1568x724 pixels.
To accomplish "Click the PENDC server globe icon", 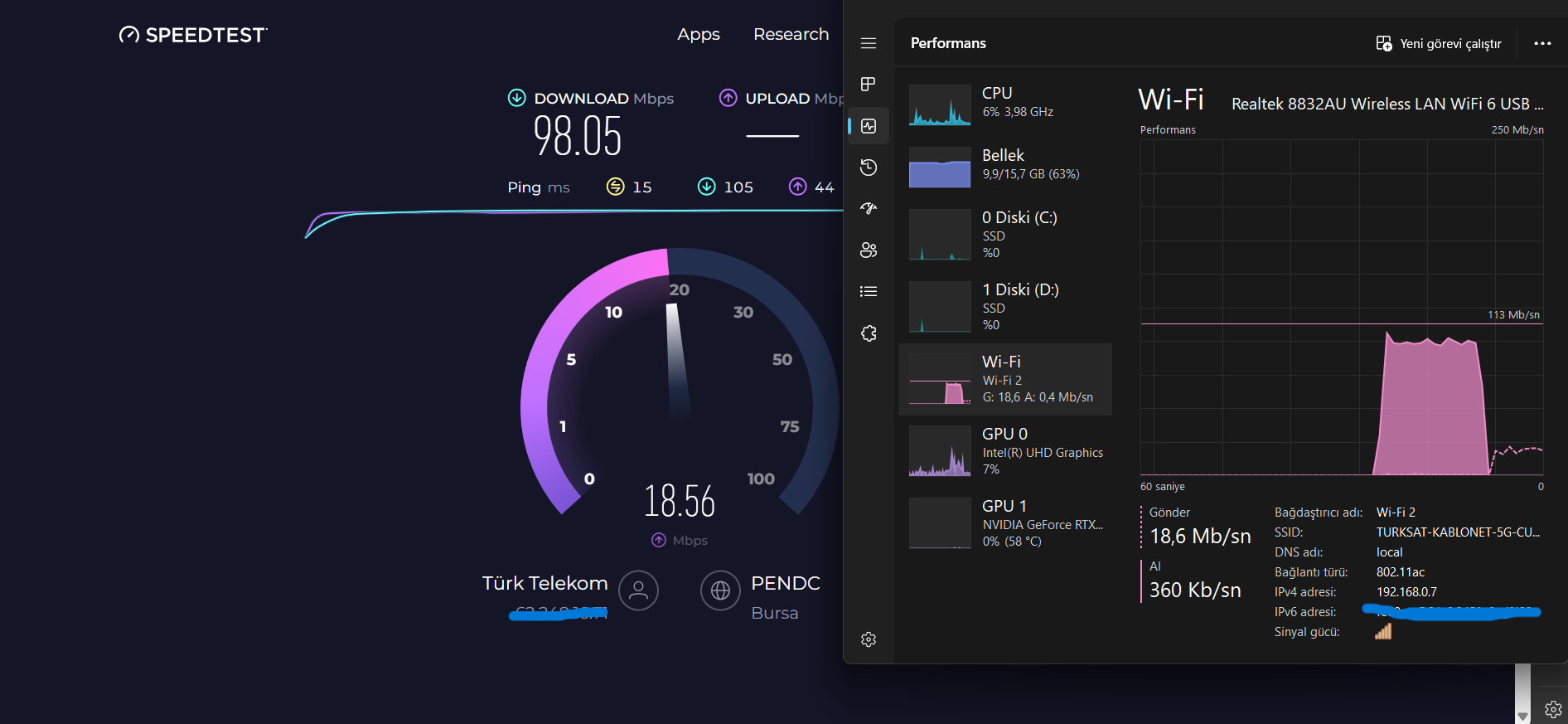I will point(720,590).
